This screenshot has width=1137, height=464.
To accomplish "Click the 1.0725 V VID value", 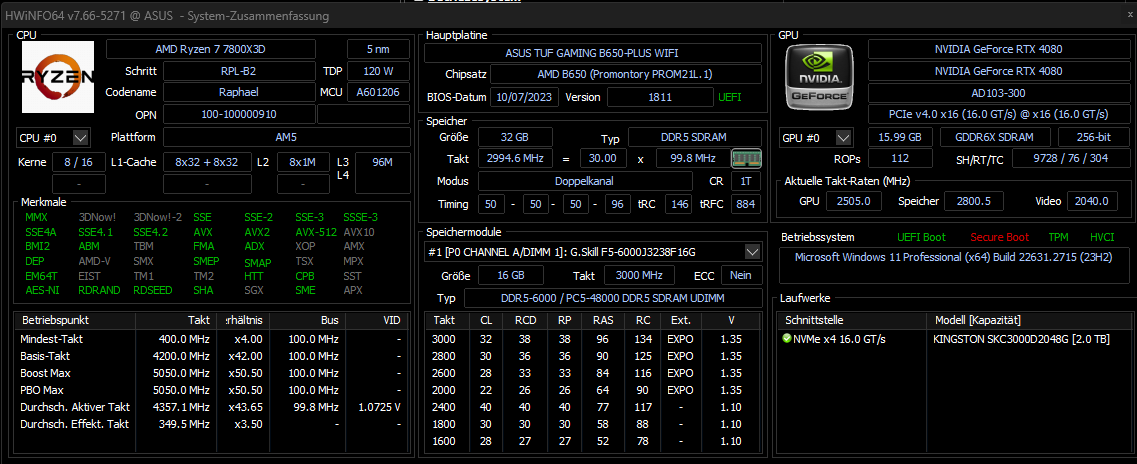I will point(379,407).
